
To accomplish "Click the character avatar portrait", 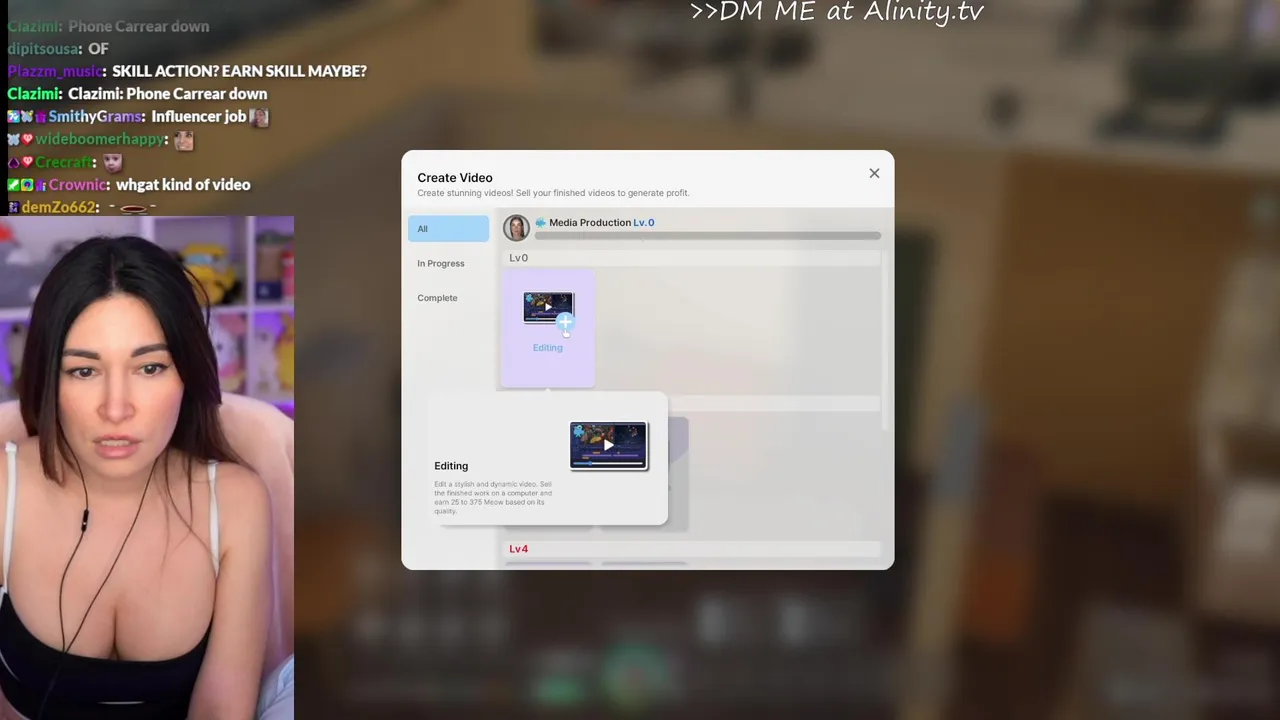I will point(516,228).
